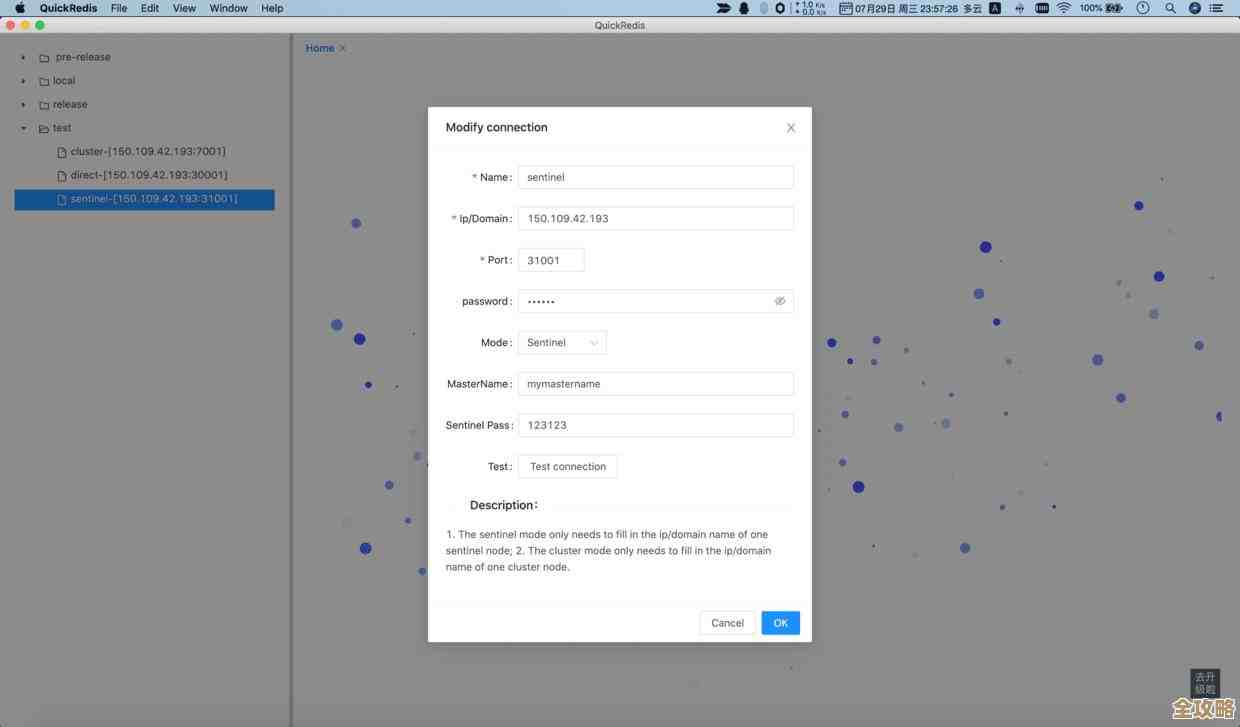Collapse the test folder arrow

click(x=23, y=129)
